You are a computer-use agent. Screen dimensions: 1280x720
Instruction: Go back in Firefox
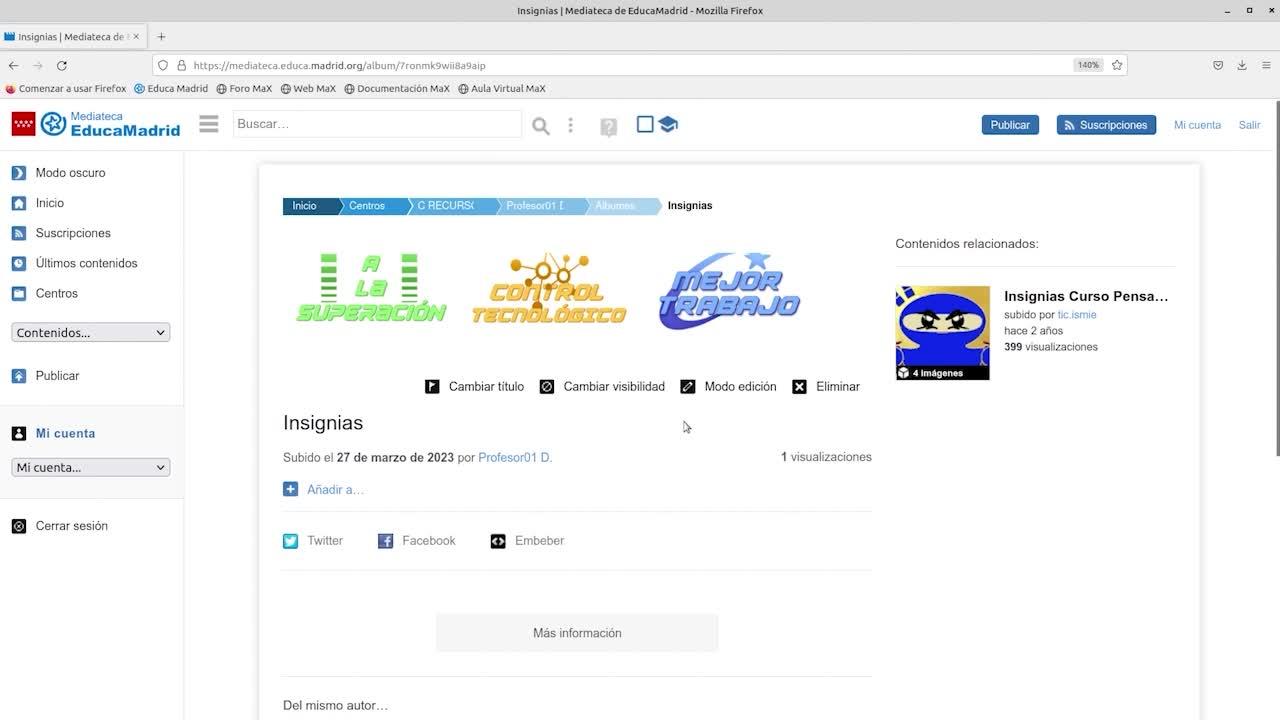tap(14, 65)
